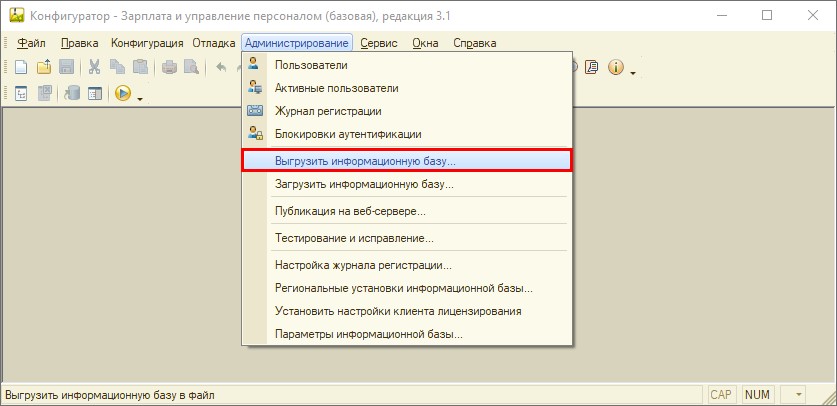This screenshot has width=837, height=406.
Task: Click the CAP indicator in status bar
Action: click(x=721, y=395)
